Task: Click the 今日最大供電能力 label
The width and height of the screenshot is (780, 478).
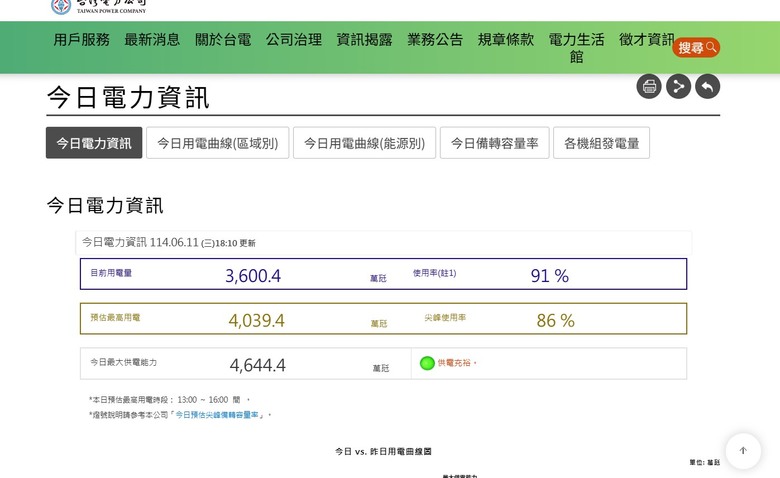Action: coord(123,362)
